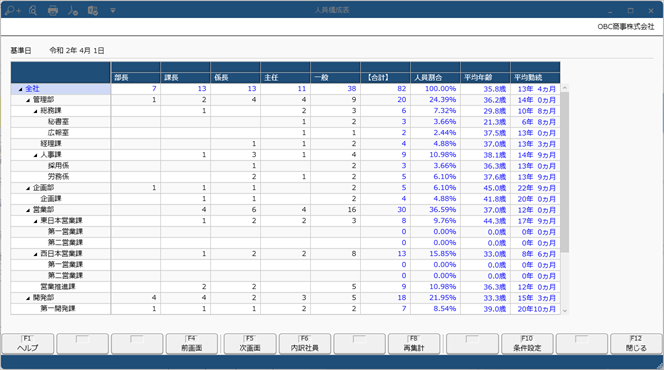
Task: Select the 秘書室 row
Action: [285, 122]
